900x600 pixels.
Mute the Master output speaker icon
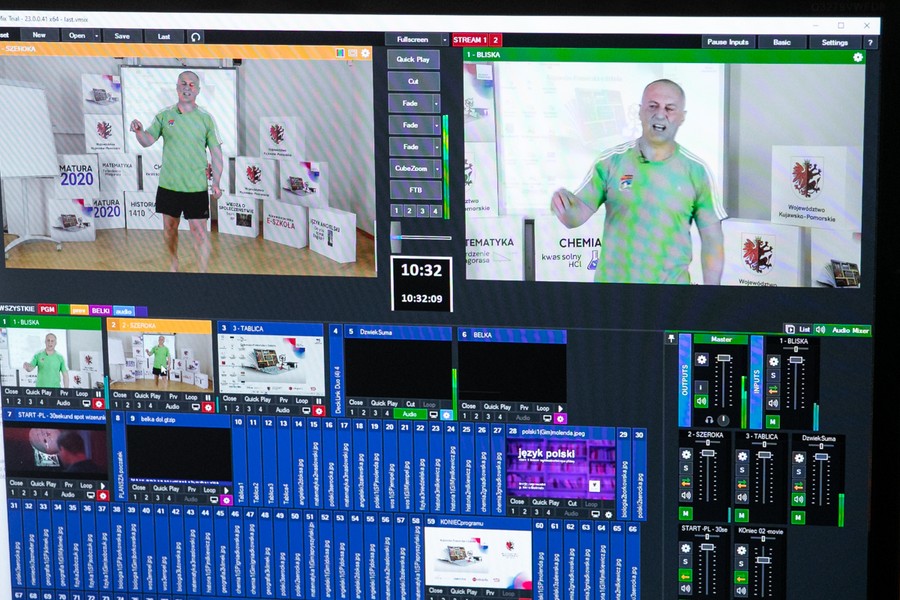(701, 400)
